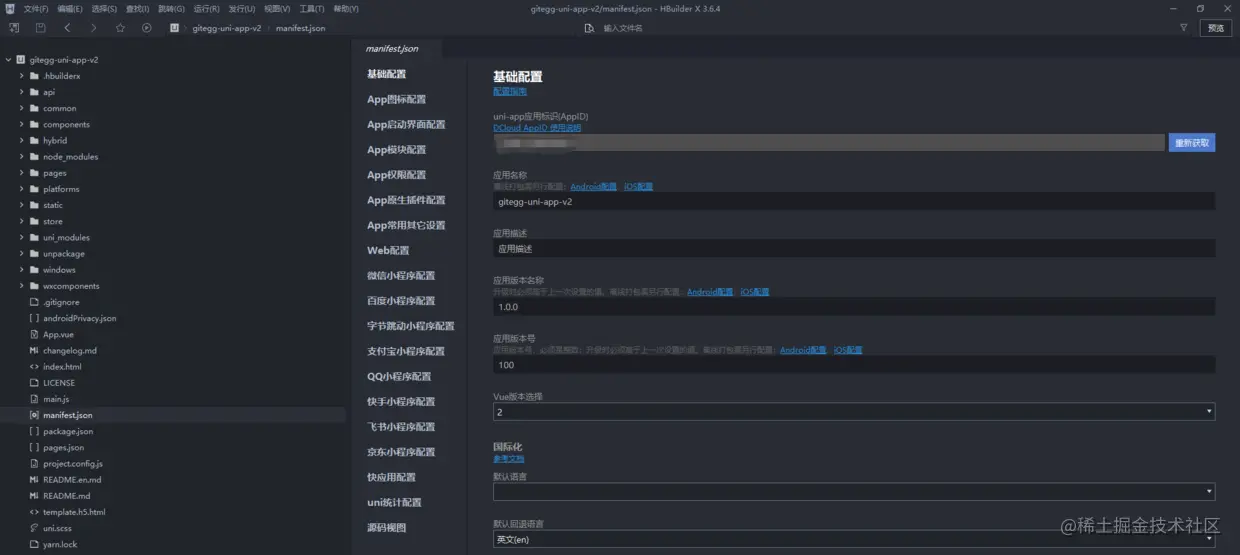Image resolution: width=1240 pixels, height=555 pixels.
Task: Click the static folder icon
Action: (34, 205)
